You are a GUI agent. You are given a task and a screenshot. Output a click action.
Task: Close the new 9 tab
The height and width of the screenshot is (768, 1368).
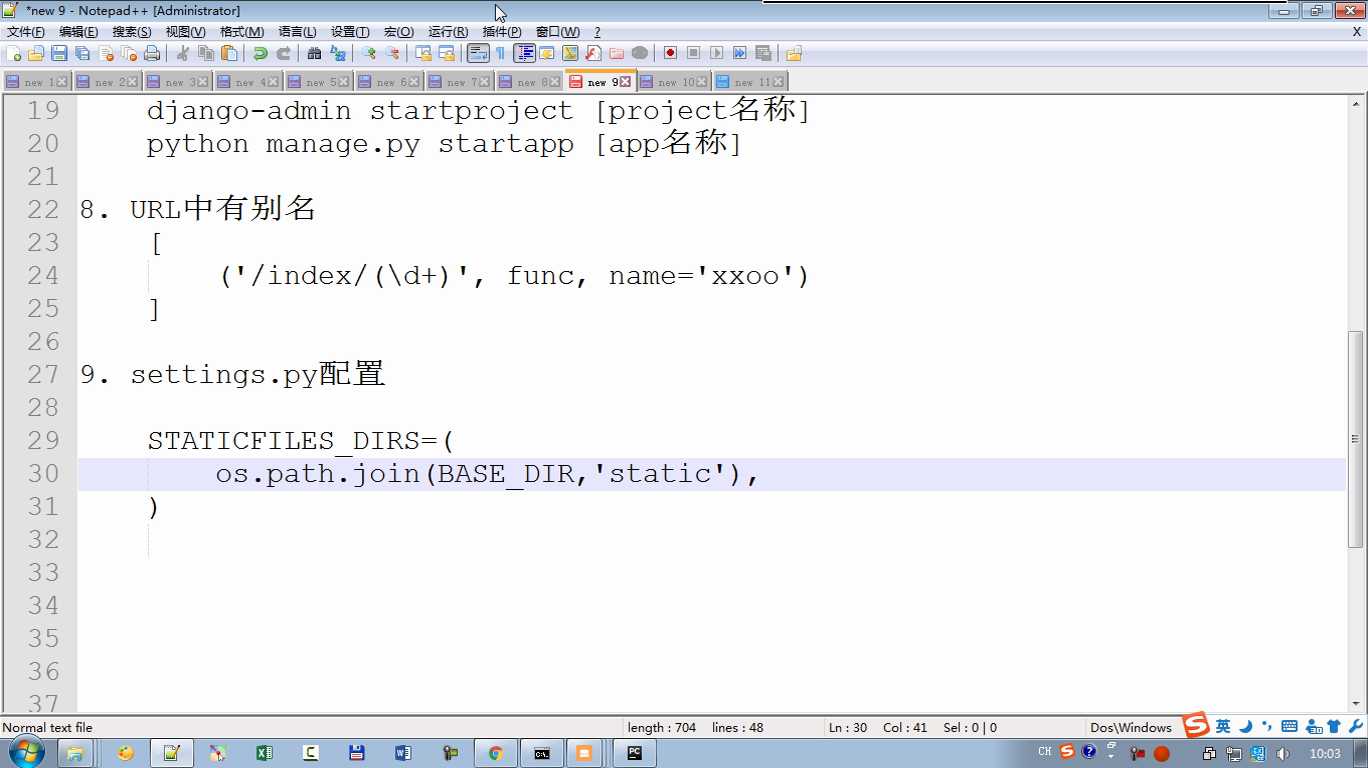point(626,82)
